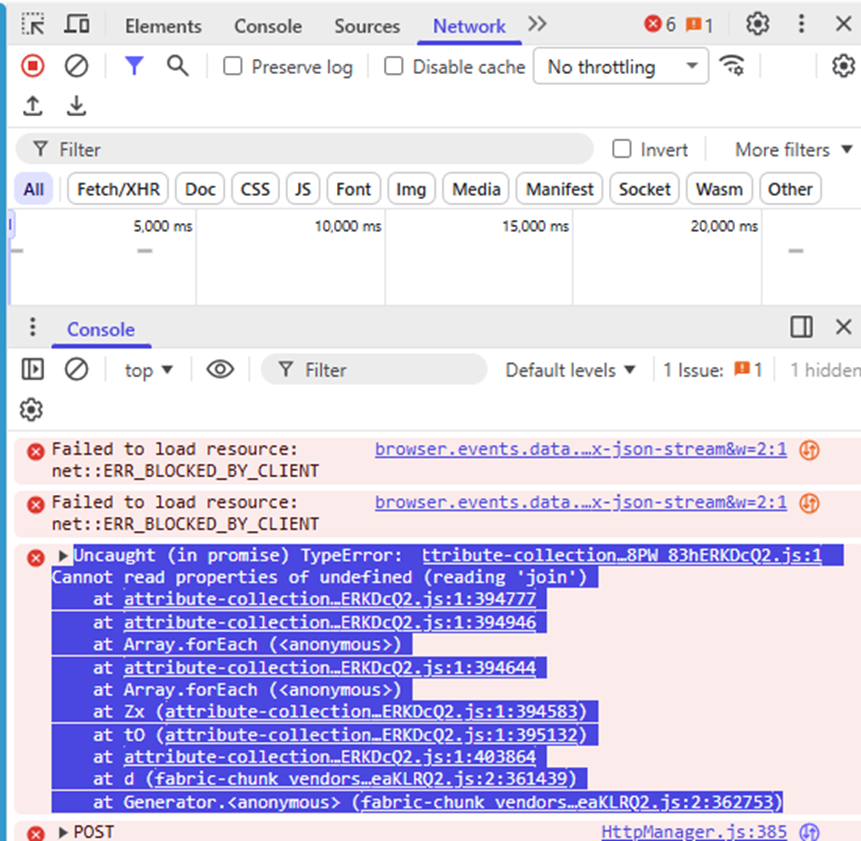Screen dimensions: 861x841
Task: Enable the Preserve log checkbox
Action: pyautogui.click(x=233, y=66)
